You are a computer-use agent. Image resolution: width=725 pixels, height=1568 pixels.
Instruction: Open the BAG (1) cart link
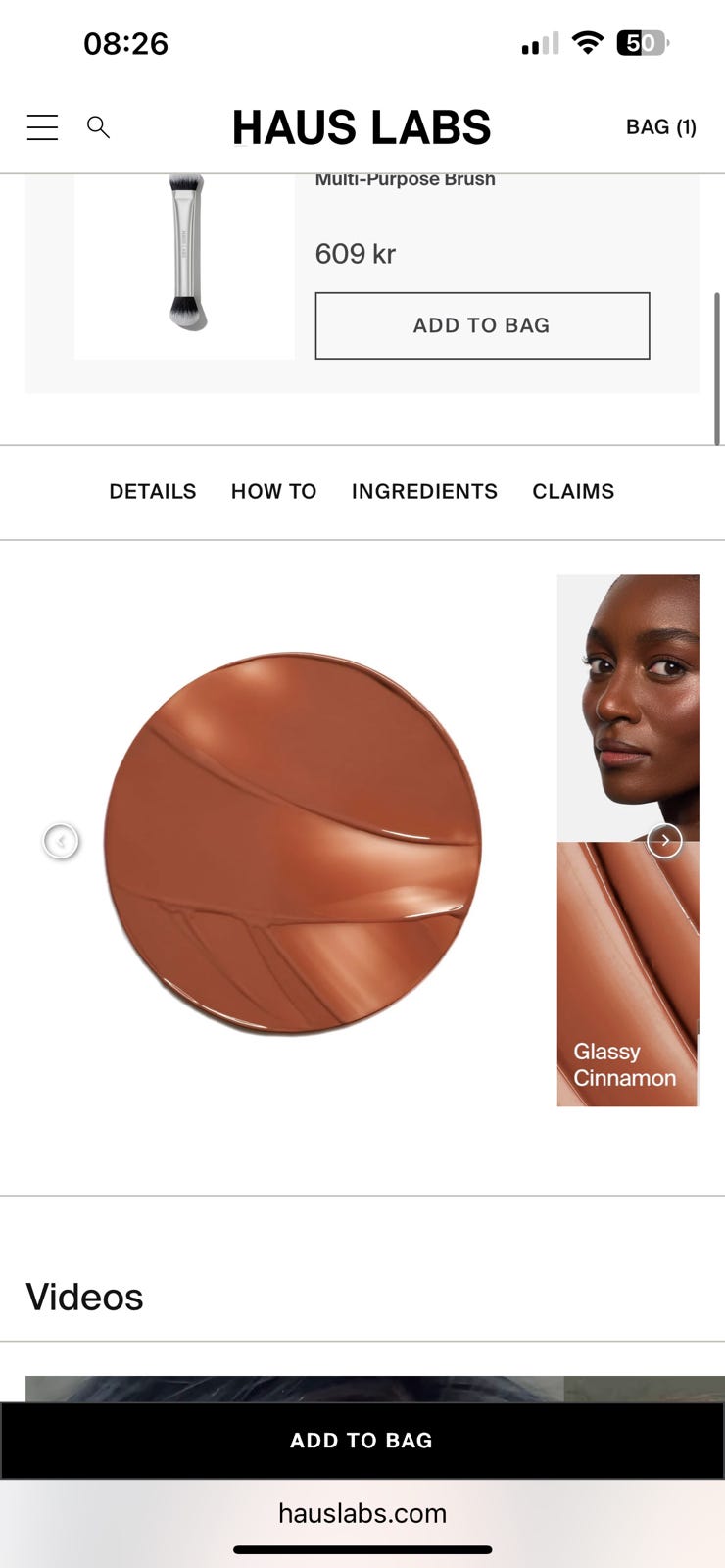(661, 126)
